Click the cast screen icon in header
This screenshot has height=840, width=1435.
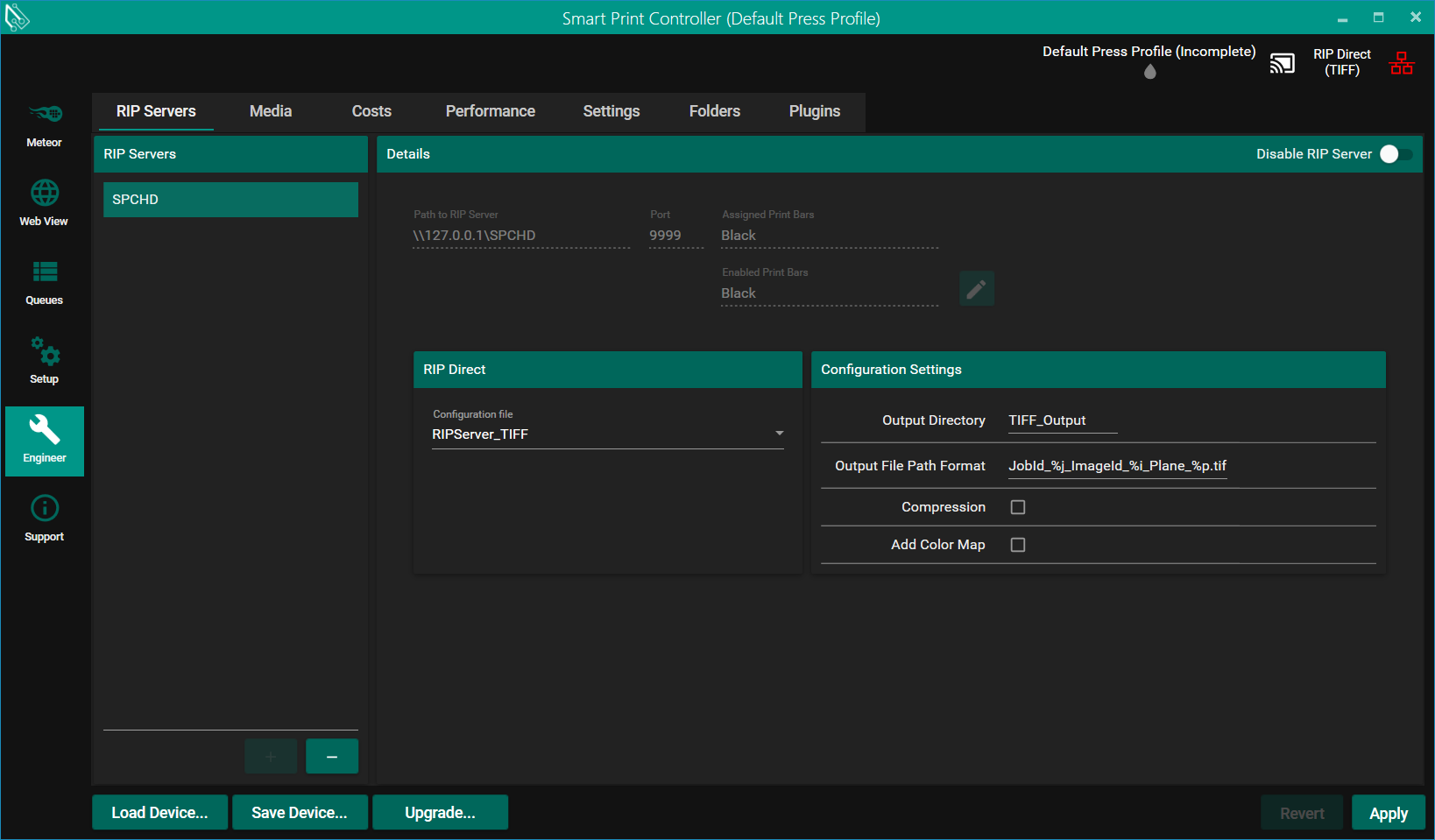tap(1282, 63)
